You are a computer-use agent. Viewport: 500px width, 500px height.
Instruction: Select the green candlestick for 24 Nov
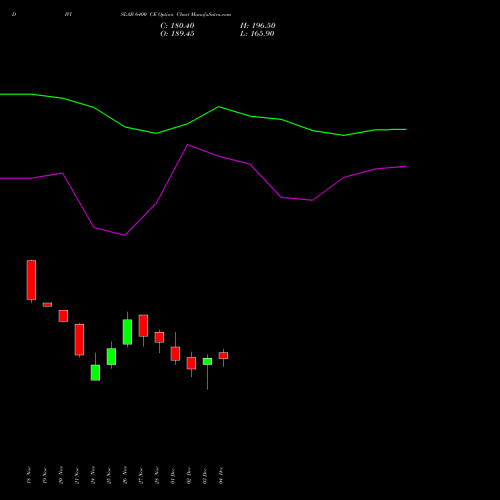point(95,372)
